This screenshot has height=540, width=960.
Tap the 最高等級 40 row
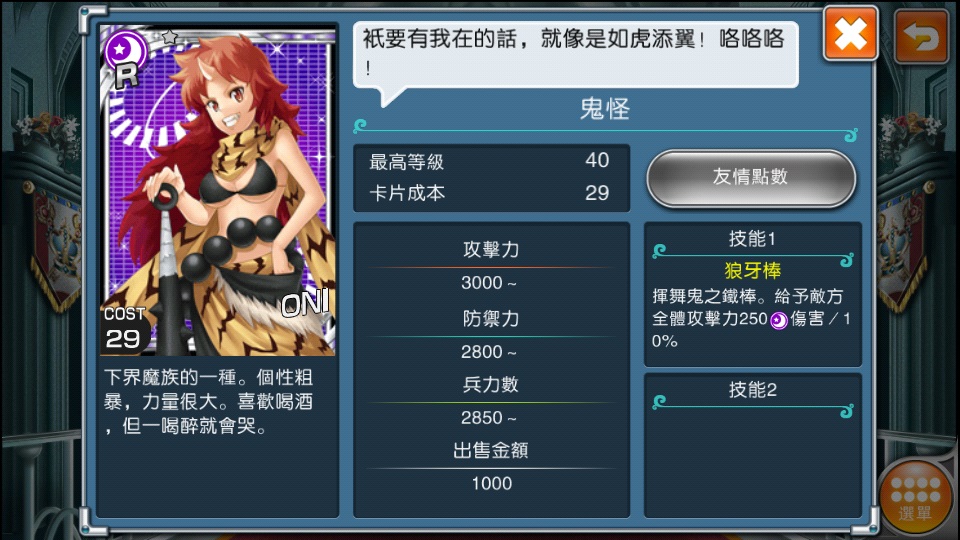[x=490, y=162]
